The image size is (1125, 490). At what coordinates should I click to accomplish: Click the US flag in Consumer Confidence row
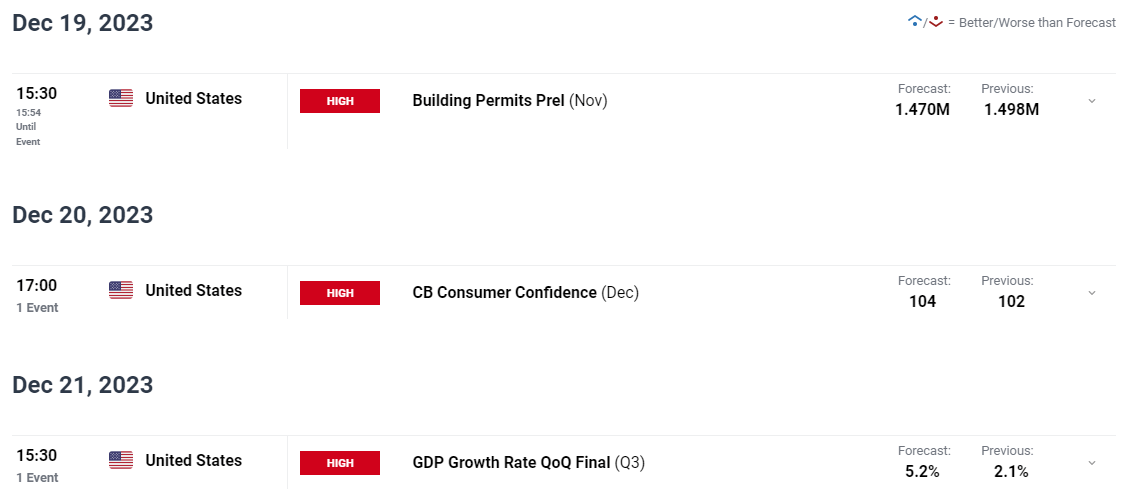(121, 290)
